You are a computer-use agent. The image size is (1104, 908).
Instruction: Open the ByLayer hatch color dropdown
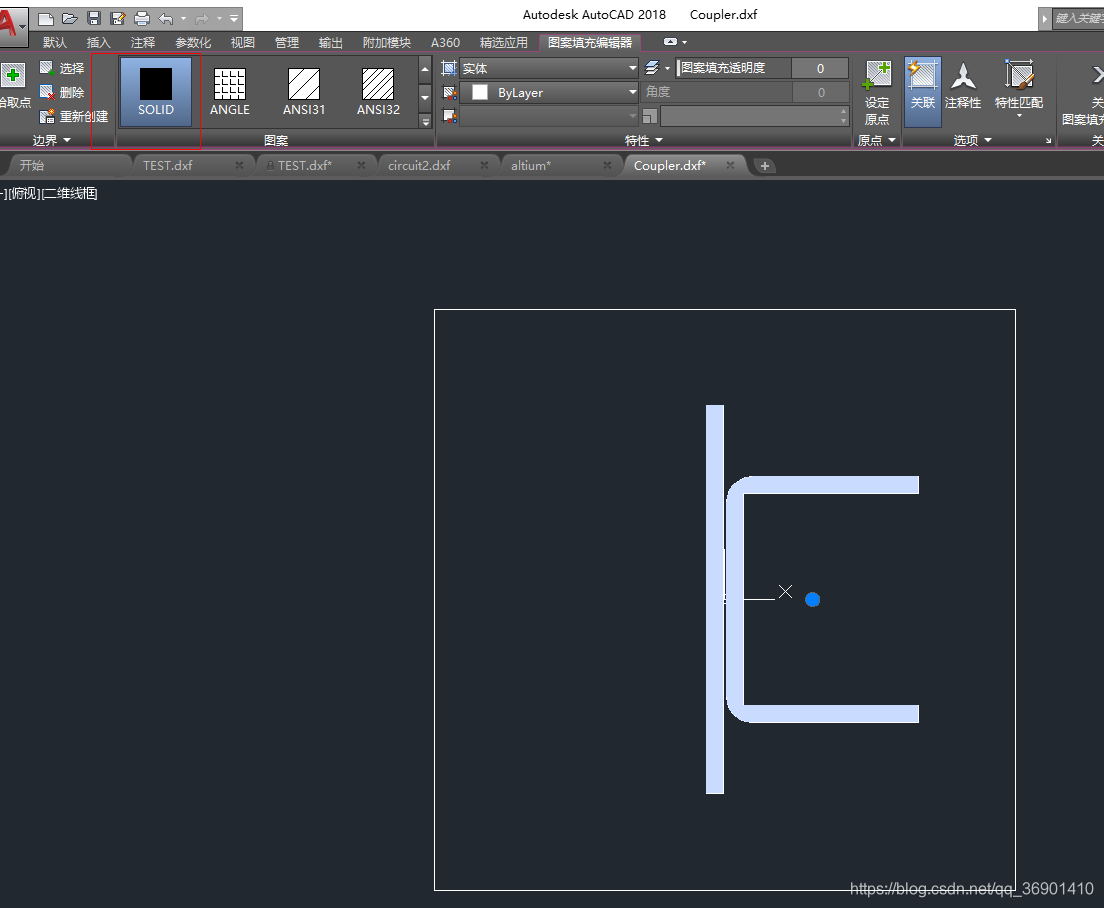[548, 92]
